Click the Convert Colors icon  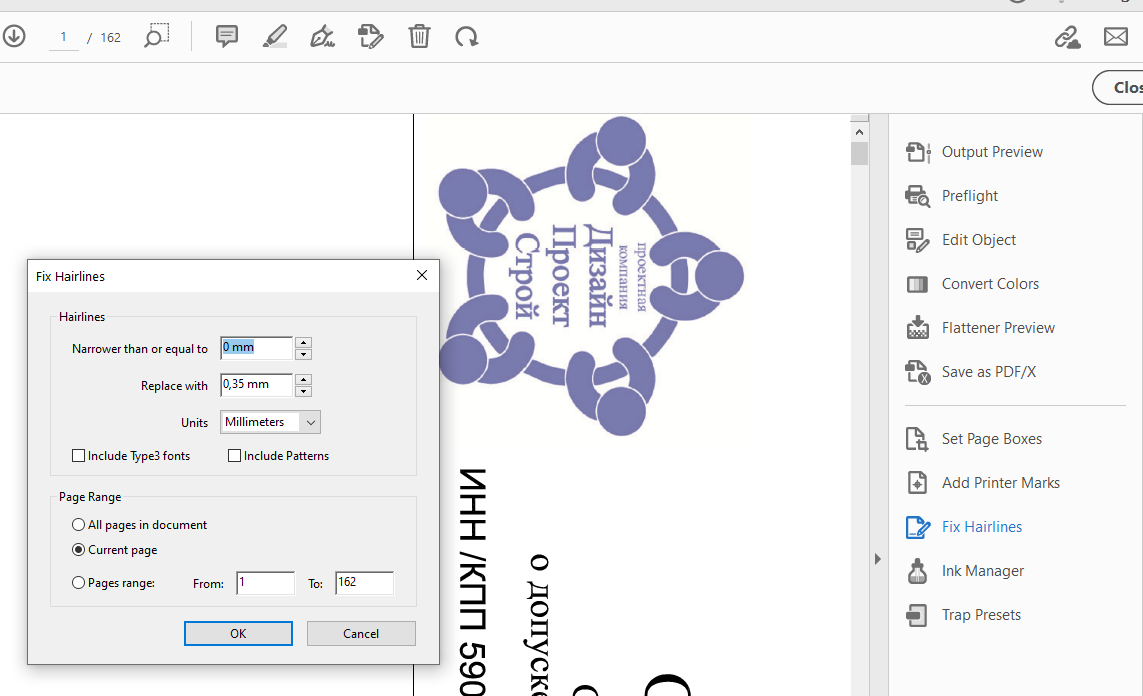(917, 284)
